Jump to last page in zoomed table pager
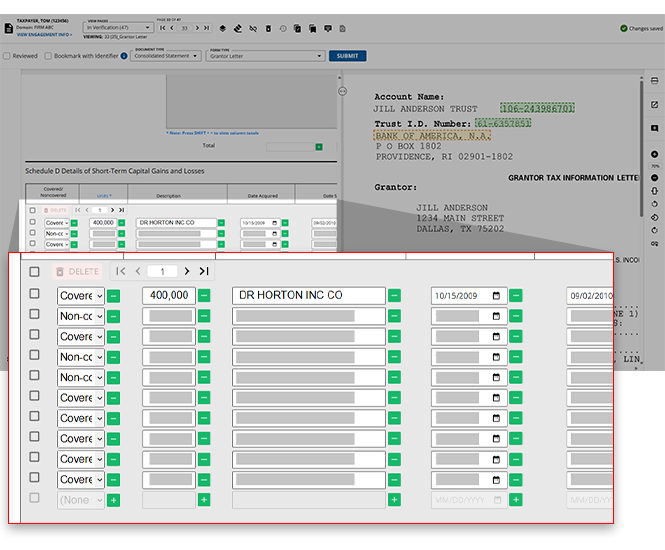 [204, 271]
